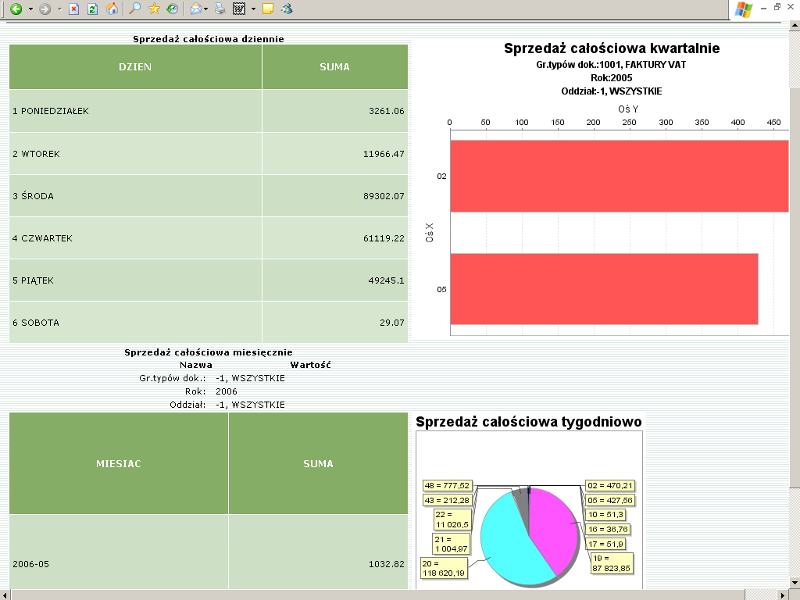800x600 pixels.
Task: Go to Home page icon
Action: (111, 8)
